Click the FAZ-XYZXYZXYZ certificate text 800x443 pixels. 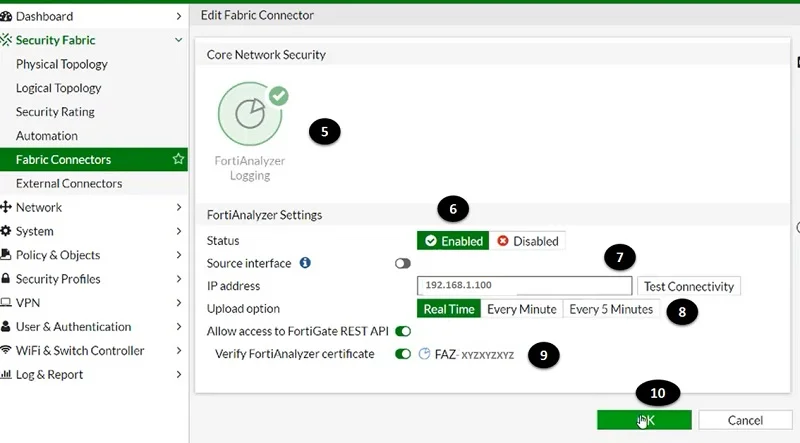pyautogui.click(x=474, y=354)
